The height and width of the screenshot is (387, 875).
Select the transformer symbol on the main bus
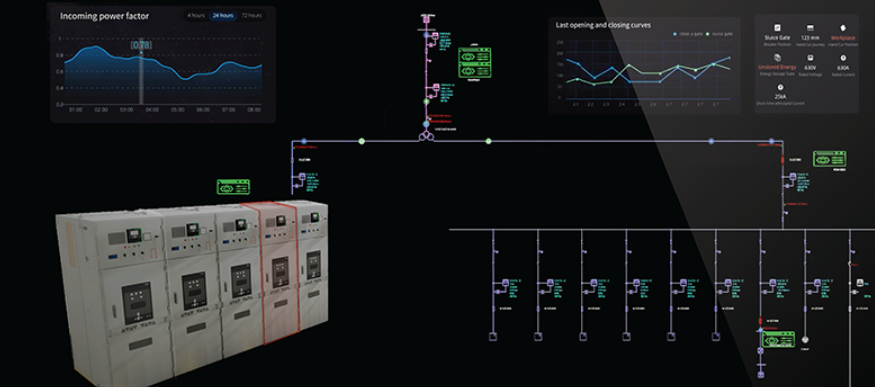426,137
